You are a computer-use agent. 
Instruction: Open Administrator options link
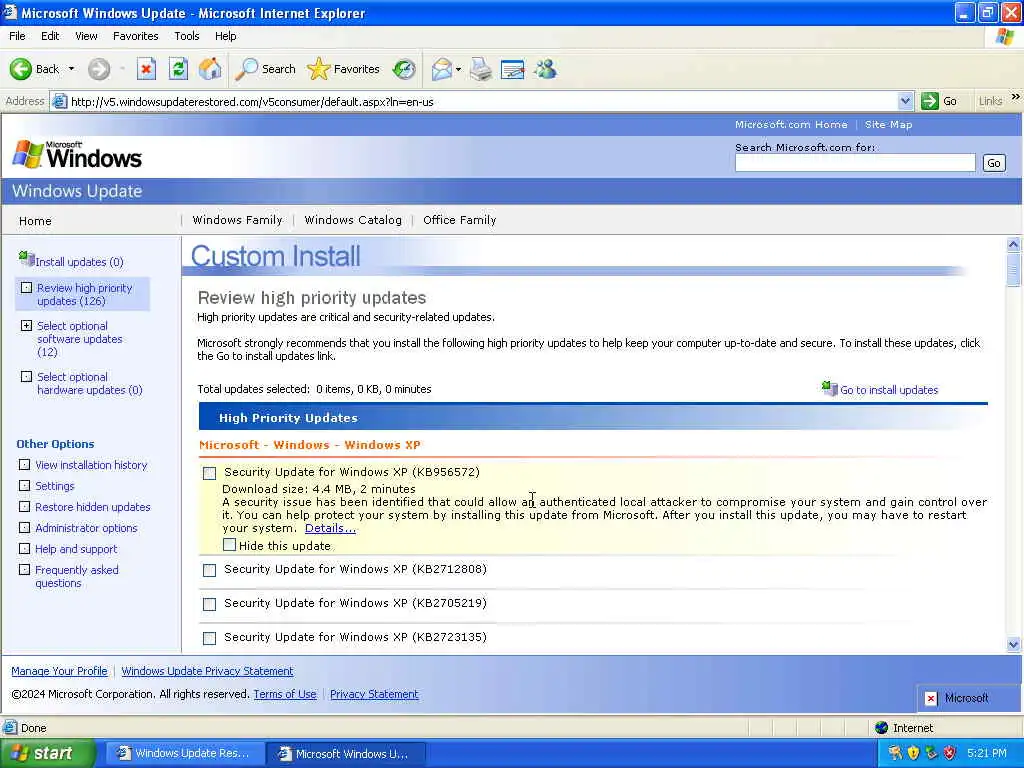click(86, 528)
